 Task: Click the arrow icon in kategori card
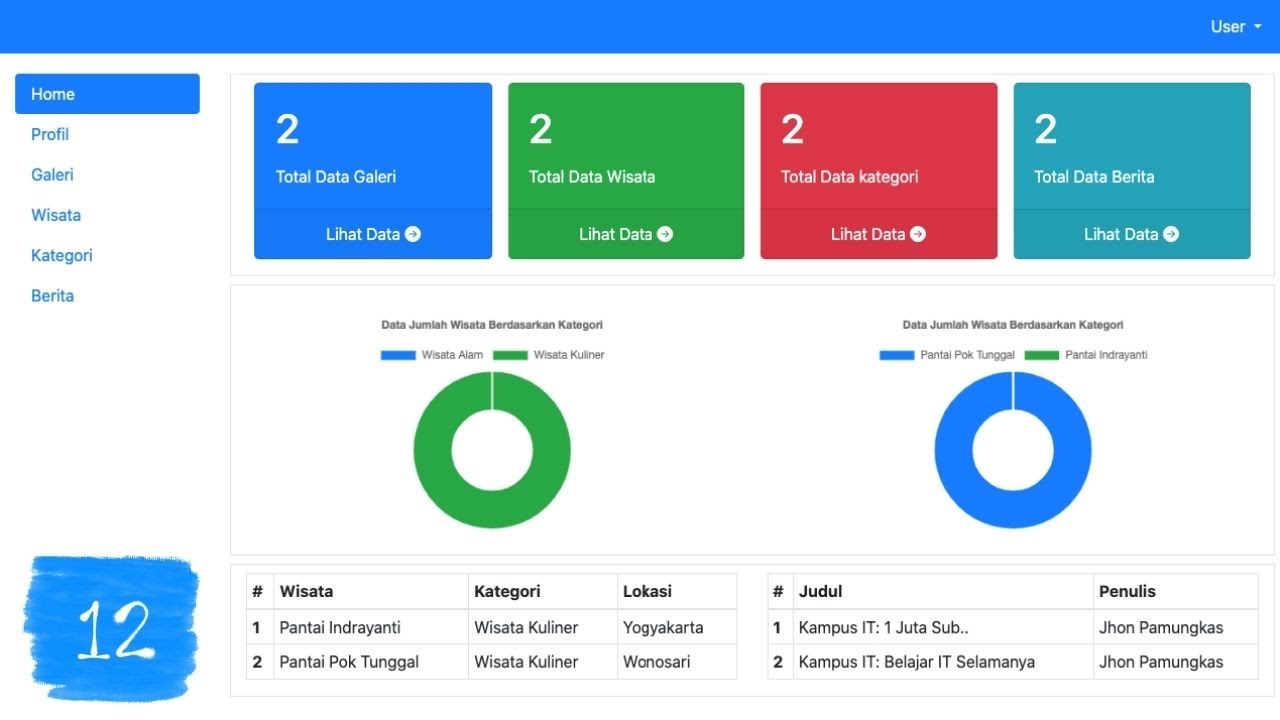(x=918, y=234)
